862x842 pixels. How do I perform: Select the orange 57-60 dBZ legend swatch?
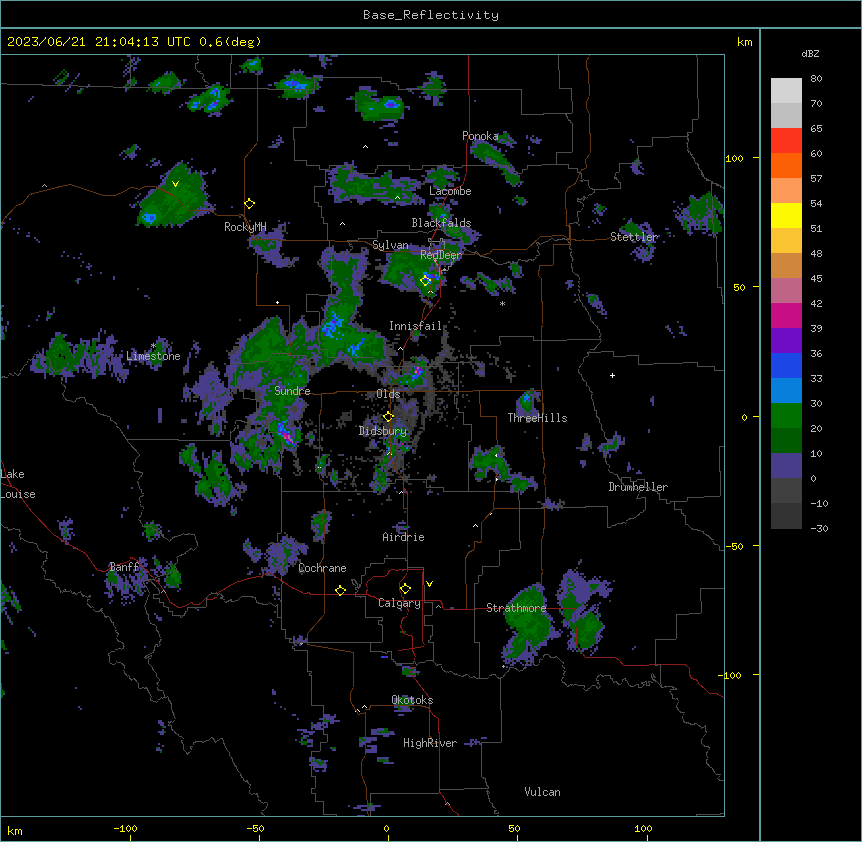point(786,165)
